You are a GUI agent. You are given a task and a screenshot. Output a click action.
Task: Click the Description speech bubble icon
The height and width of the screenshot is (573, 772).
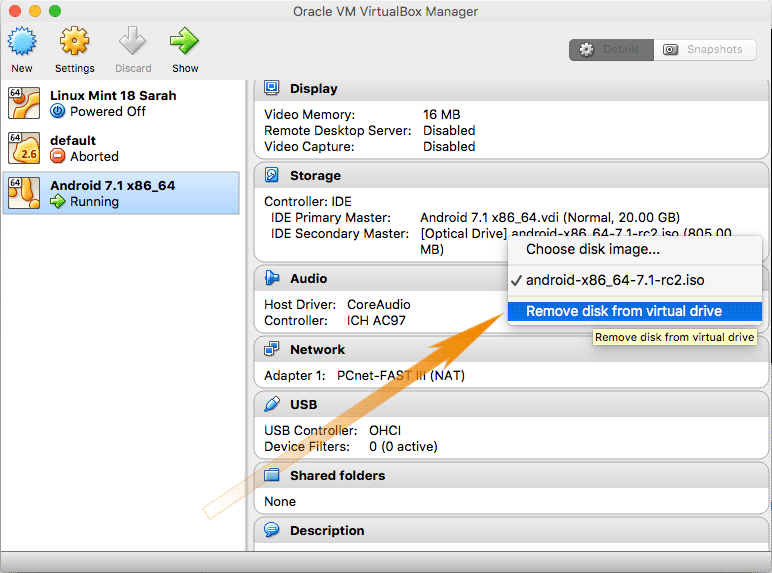272,530
